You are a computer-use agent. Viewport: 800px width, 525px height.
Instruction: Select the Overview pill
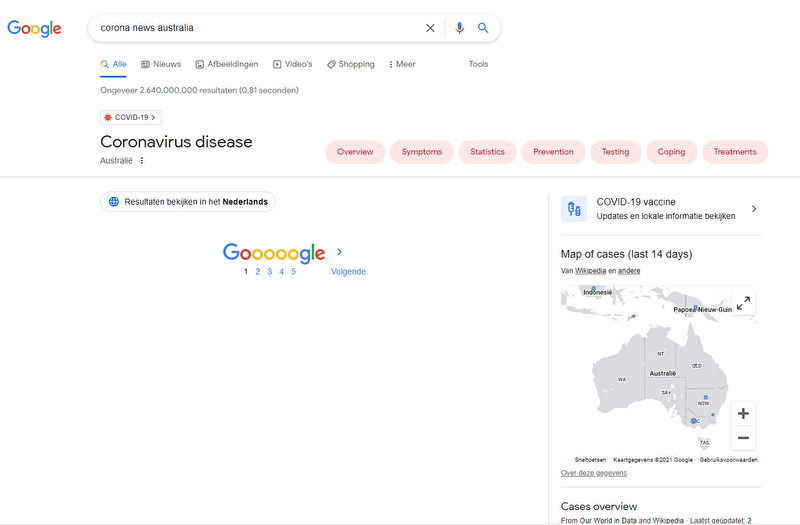coord(355,152)
